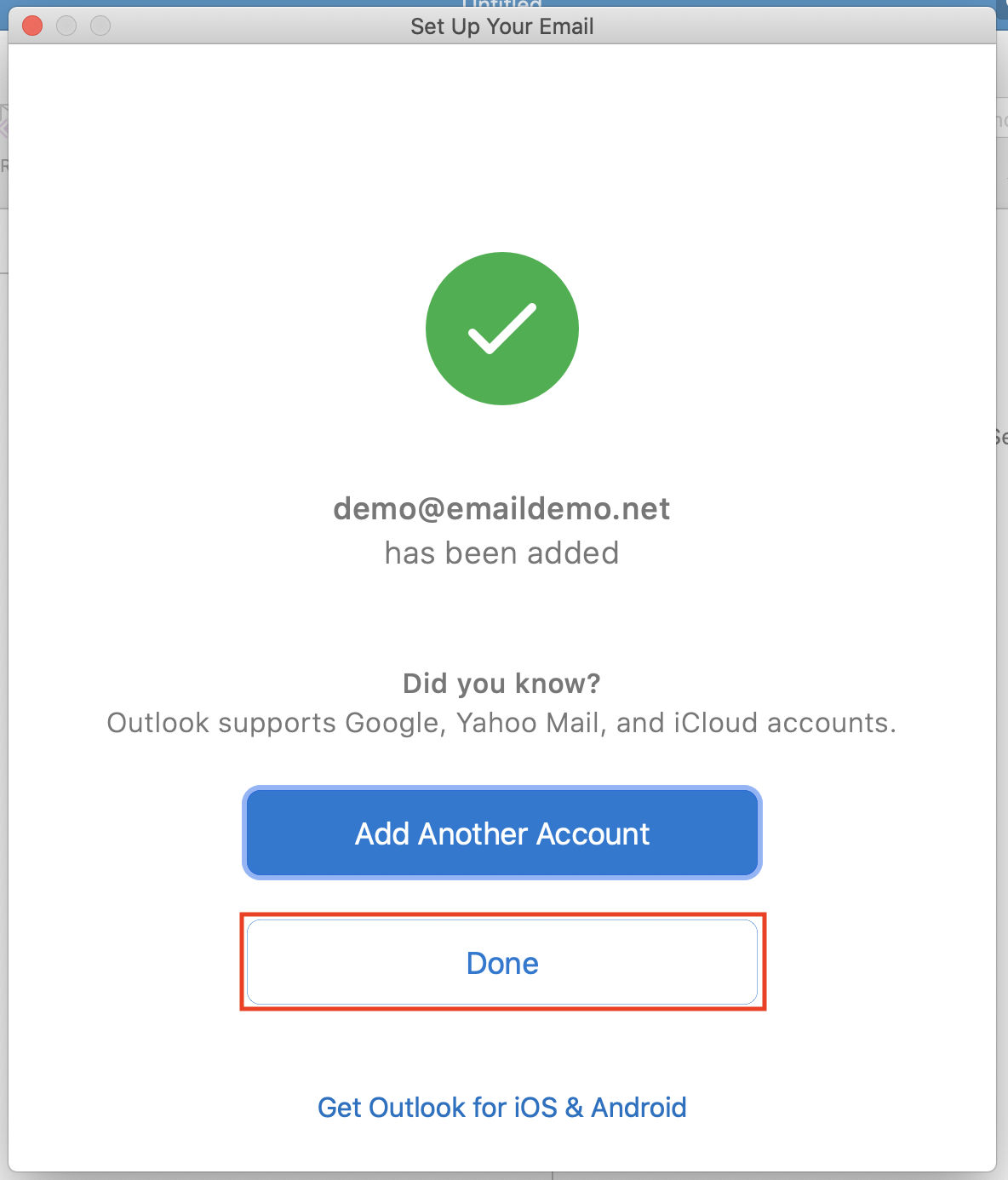Click the Add Another Account button

pos(502,833)
